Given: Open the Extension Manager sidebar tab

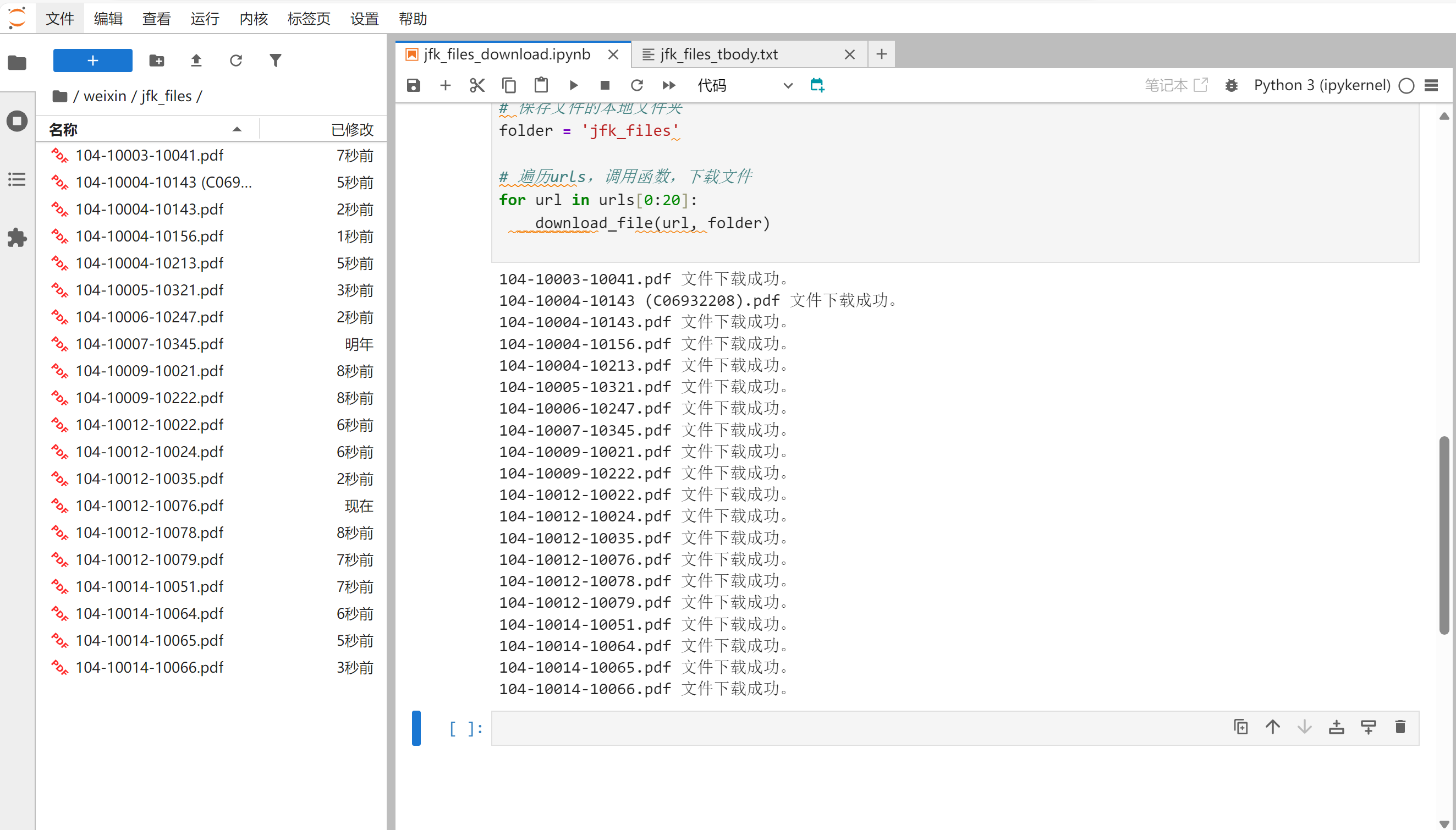Looking at the screenshot, I should tap(17, 237).
